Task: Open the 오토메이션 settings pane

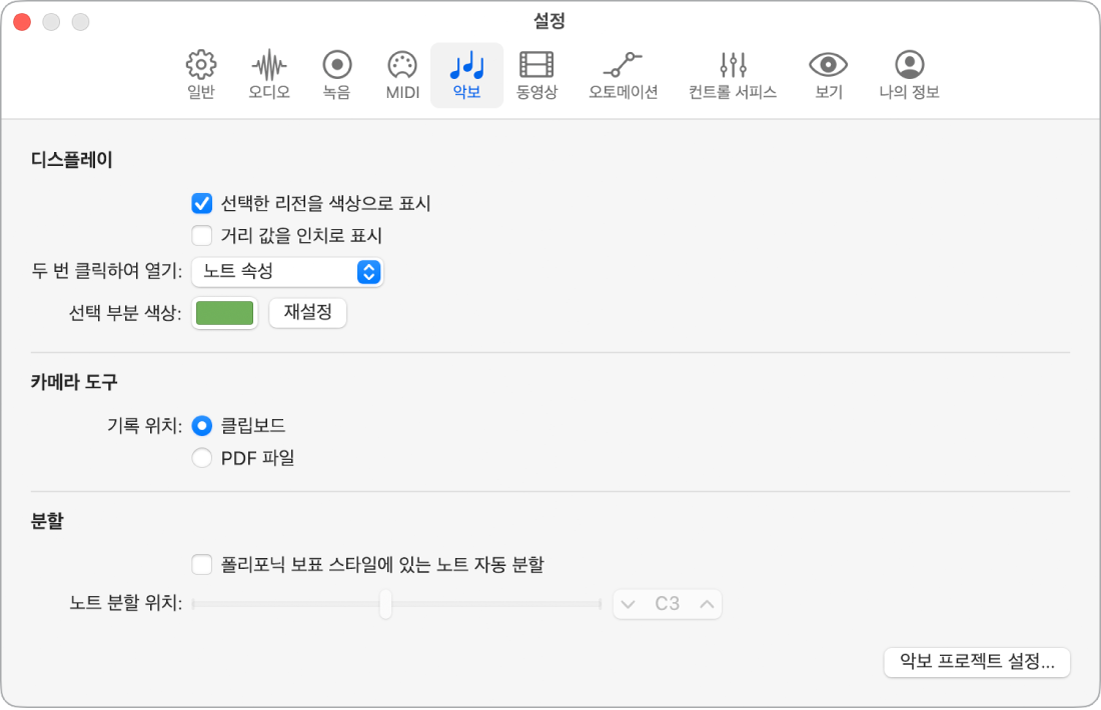Action: pos(622,74)
